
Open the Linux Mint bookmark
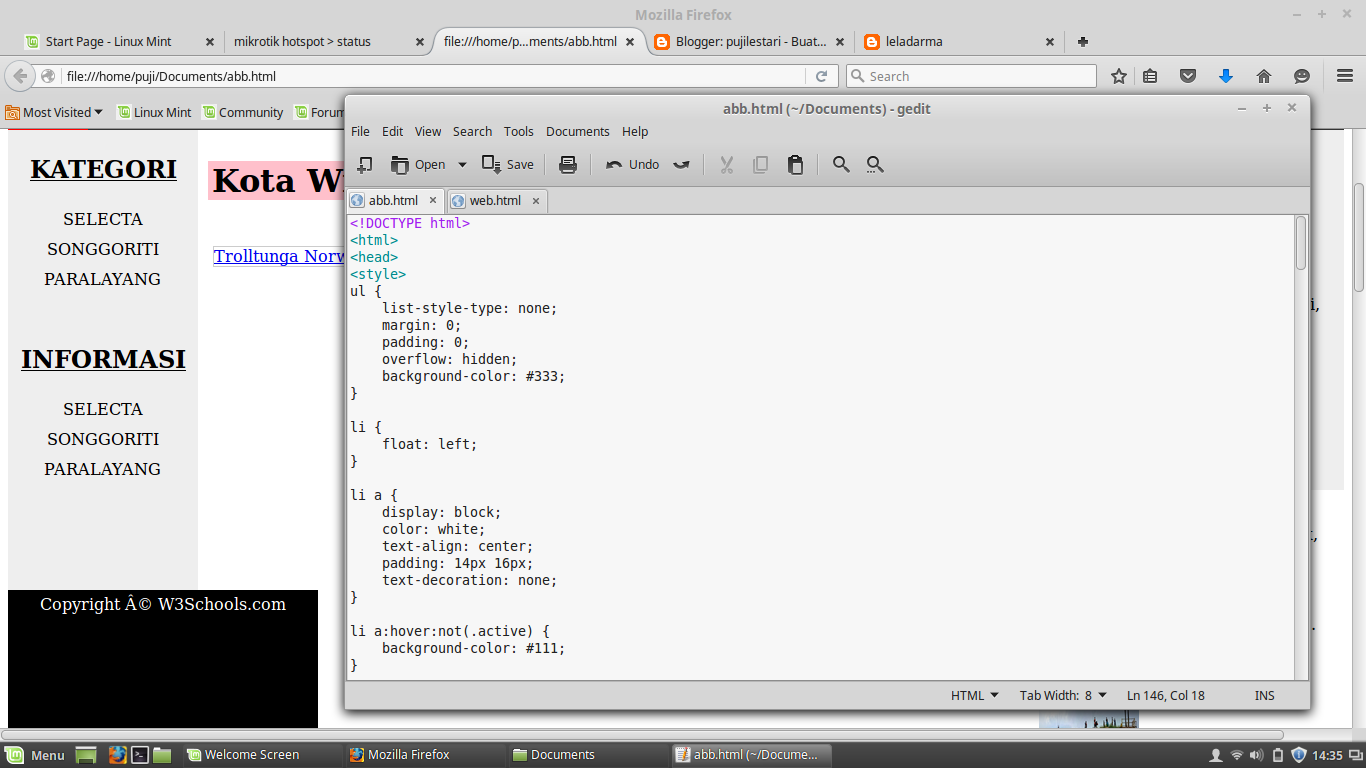tap(154, 112)
